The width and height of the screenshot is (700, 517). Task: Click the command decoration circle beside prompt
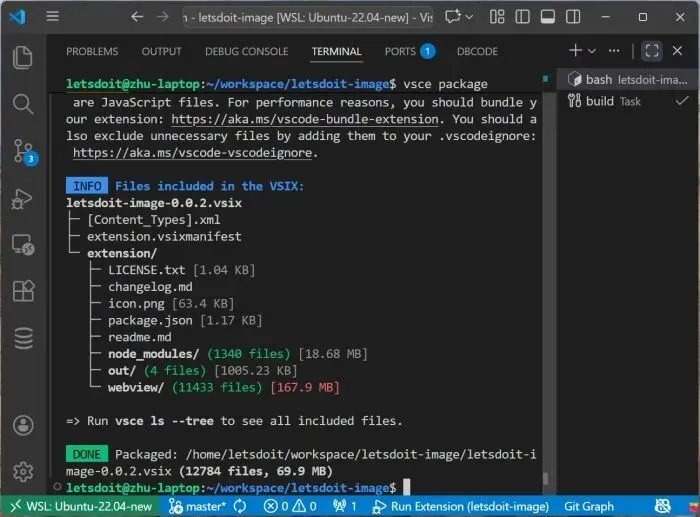click(x=57, y=487)
